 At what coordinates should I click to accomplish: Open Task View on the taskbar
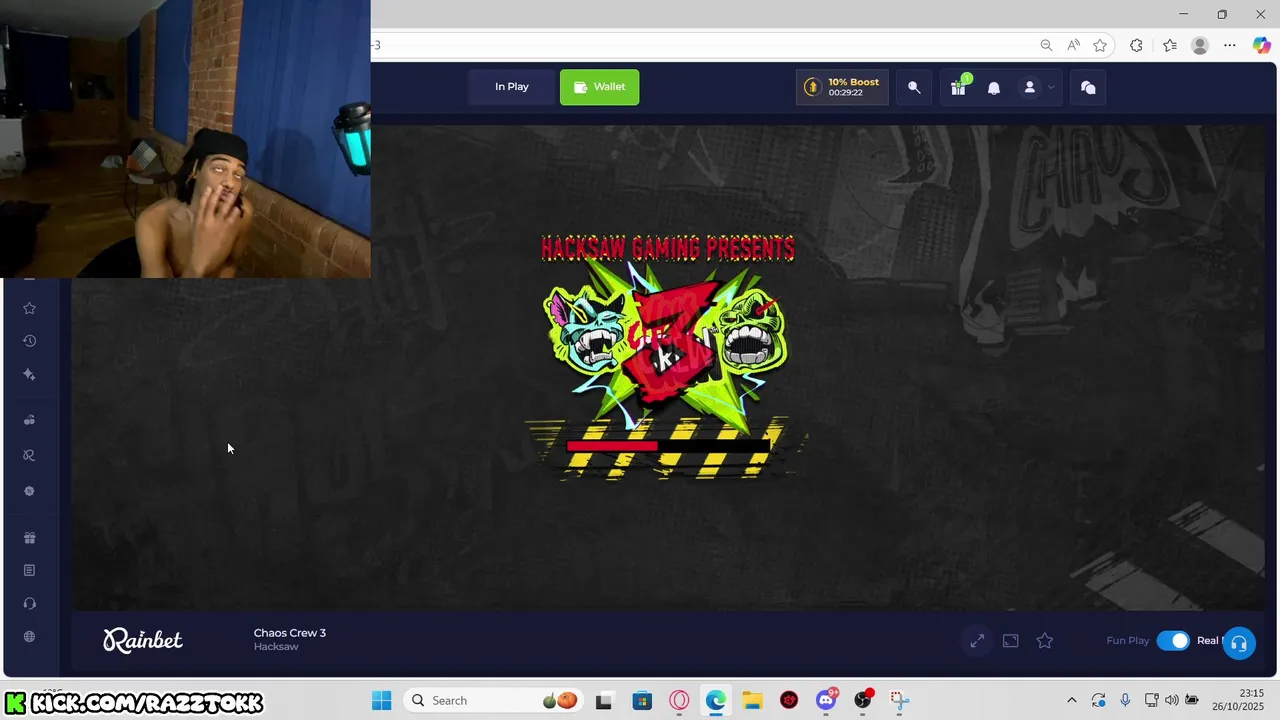604,701
